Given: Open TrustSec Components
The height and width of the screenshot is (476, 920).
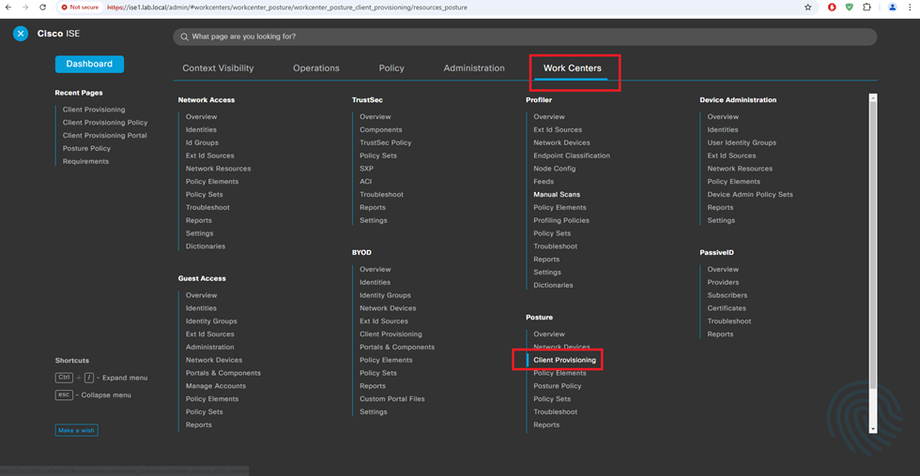Looking at the screenshot, I should 381,130.
